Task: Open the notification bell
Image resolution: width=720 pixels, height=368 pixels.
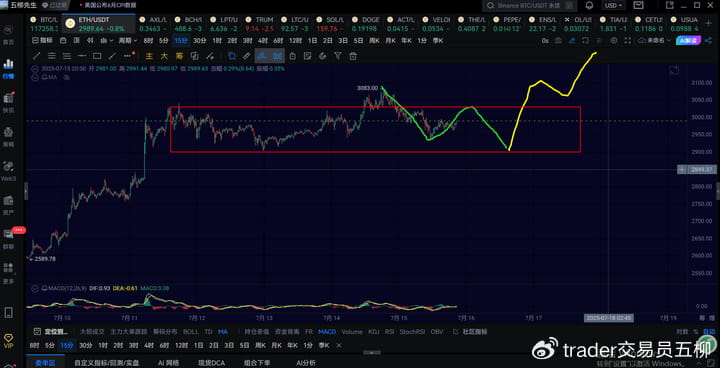Action: (x=589, y=6)
